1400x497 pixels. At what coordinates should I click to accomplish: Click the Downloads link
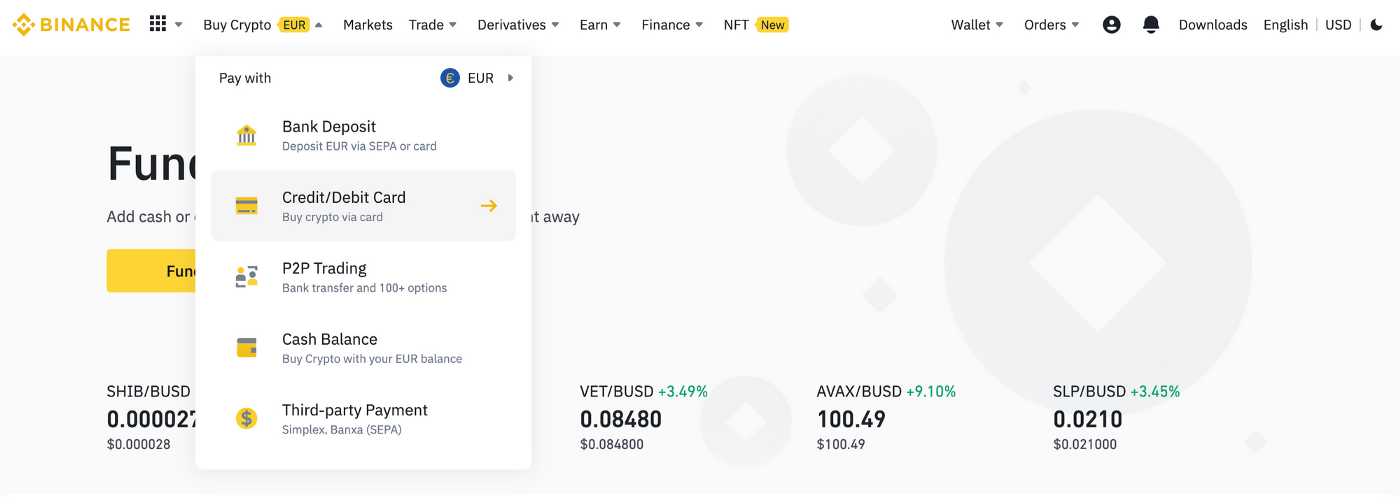pyautogui.click(x=1213, y=25)
